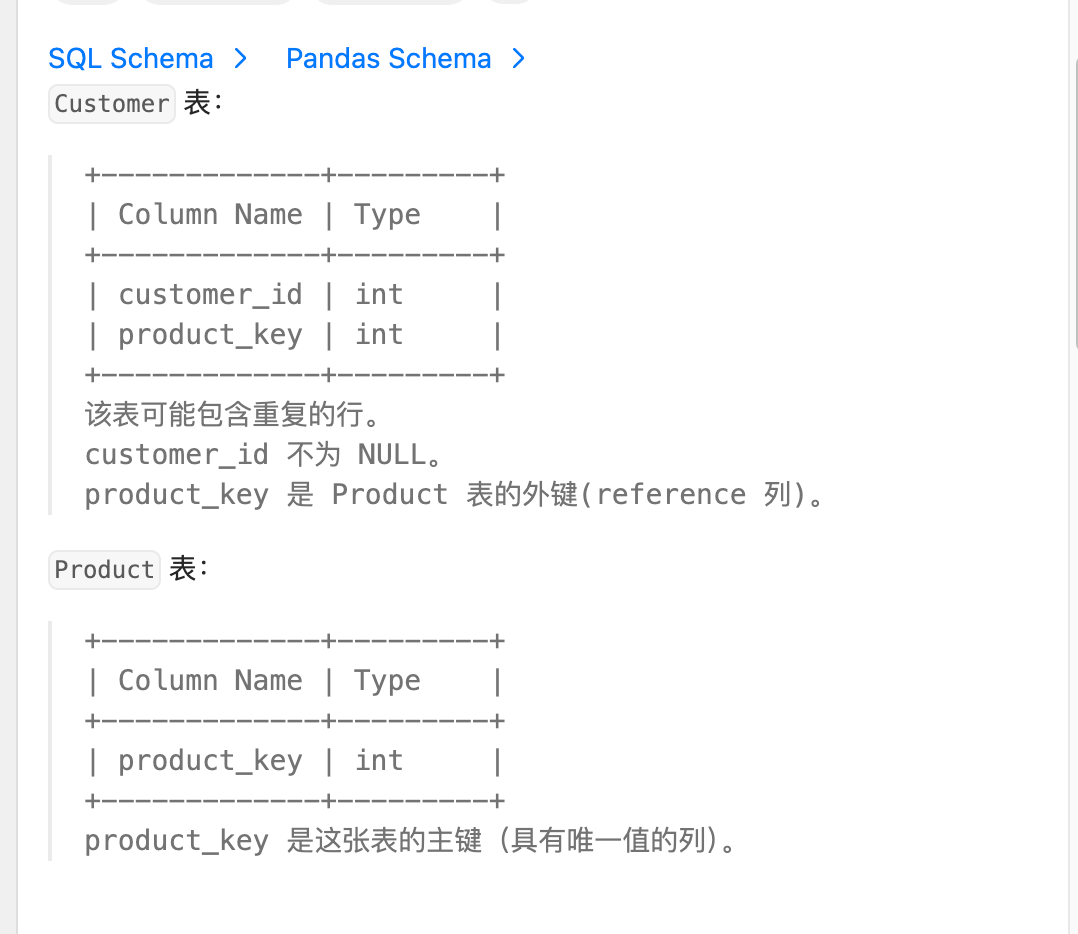Expand the chevron beside SQL Schema
This screenshot has height=934, width=1078.
(x=240, y=59)
